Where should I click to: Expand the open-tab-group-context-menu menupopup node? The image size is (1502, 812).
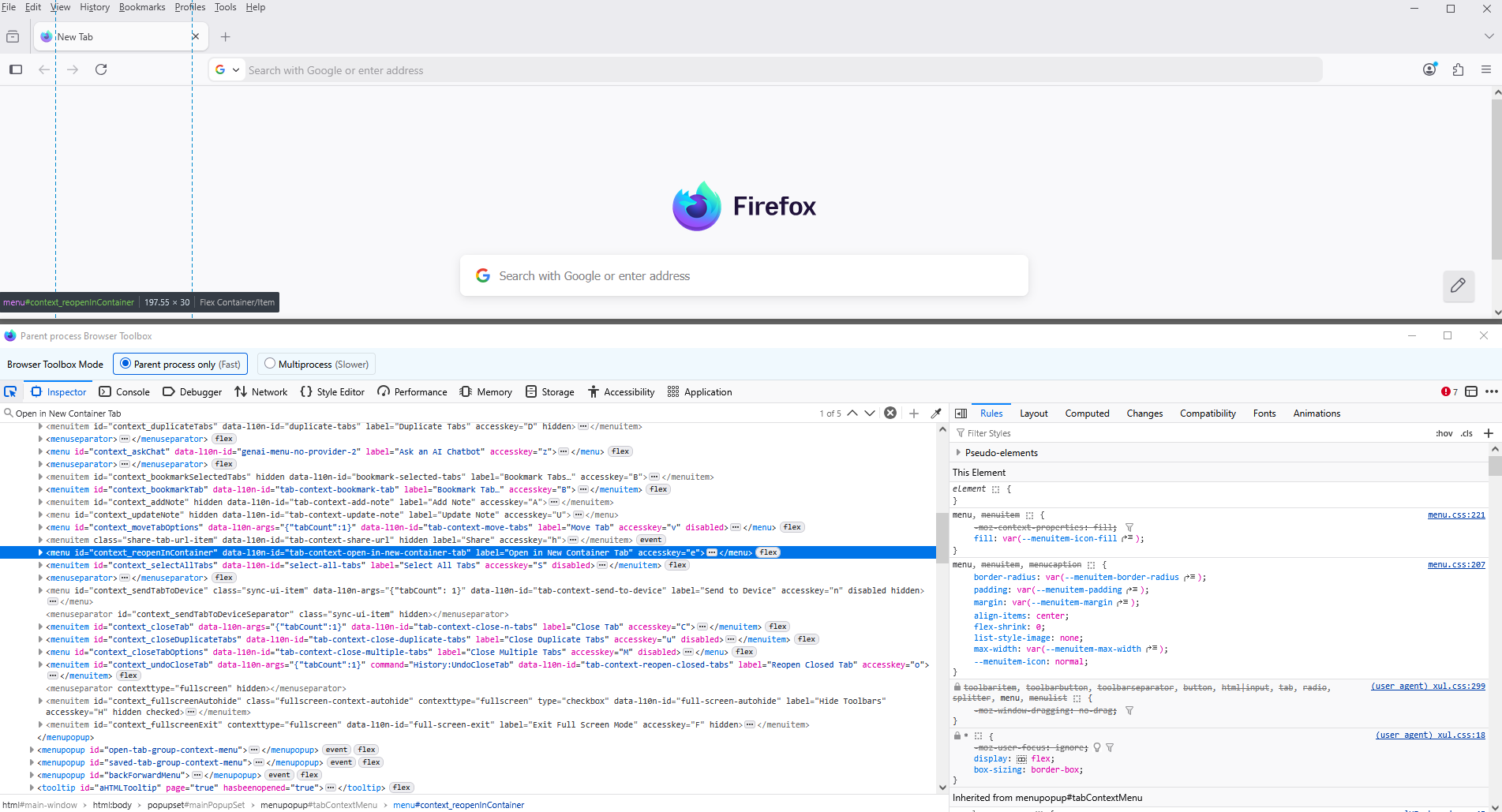[x=32, y=750]
